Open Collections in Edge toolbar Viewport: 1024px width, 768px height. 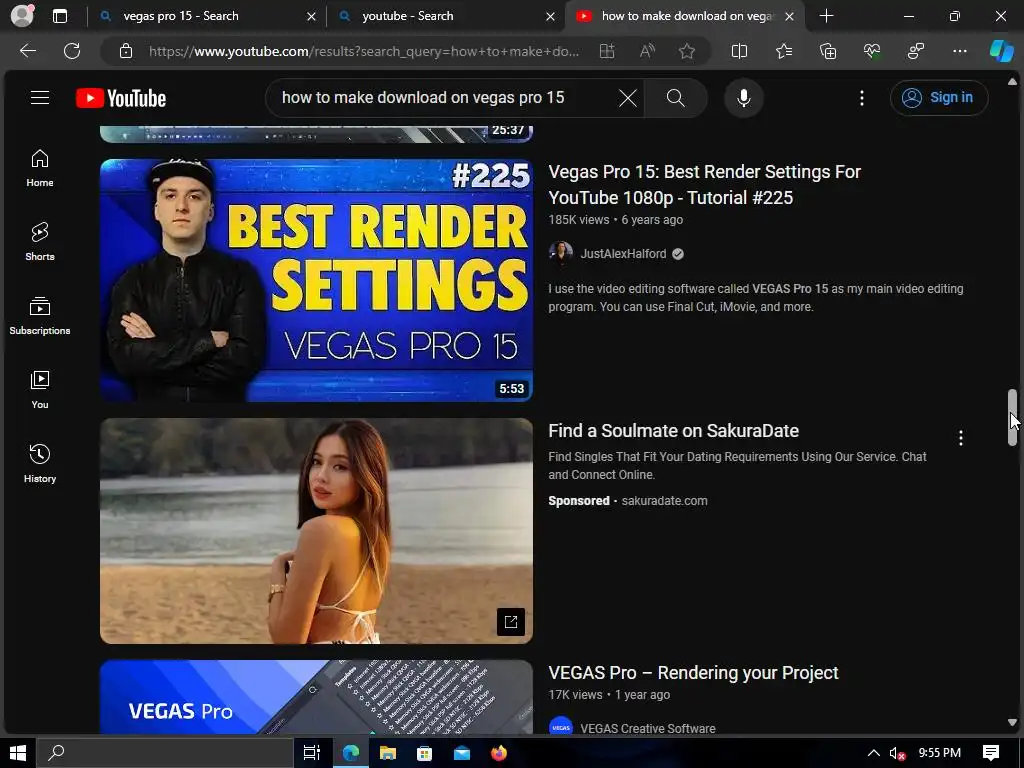(827, 51)
